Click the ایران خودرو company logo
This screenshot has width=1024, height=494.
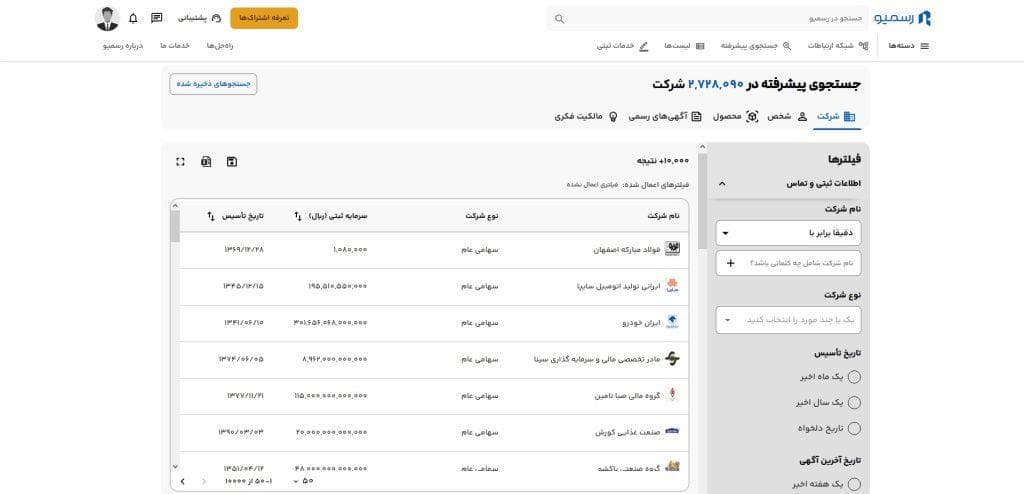click(672, 322)
